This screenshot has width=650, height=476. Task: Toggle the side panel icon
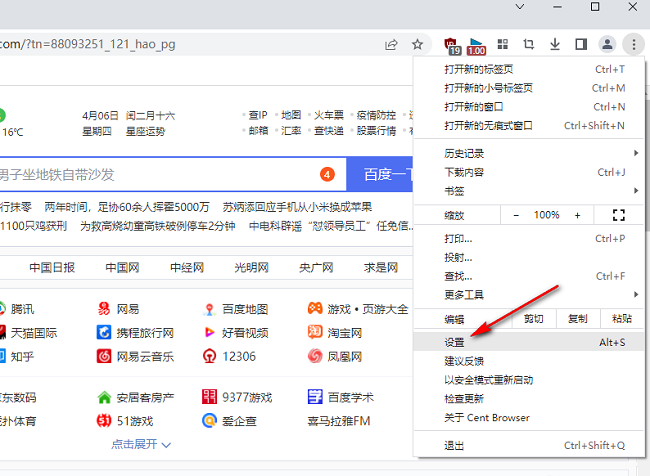pyautogui.click(x=581, y=45)
